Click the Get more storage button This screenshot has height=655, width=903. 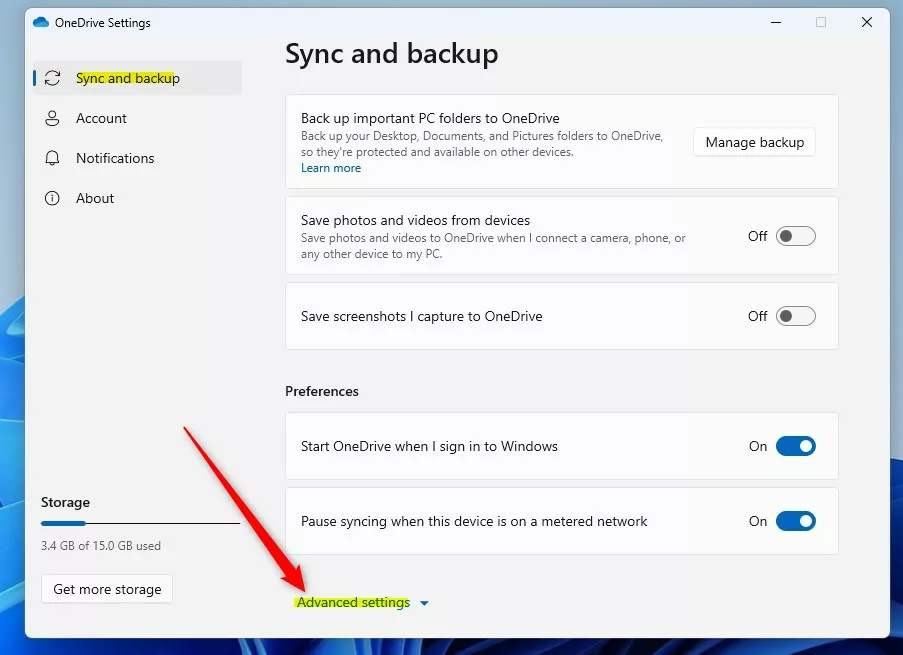tap(107, 589)
